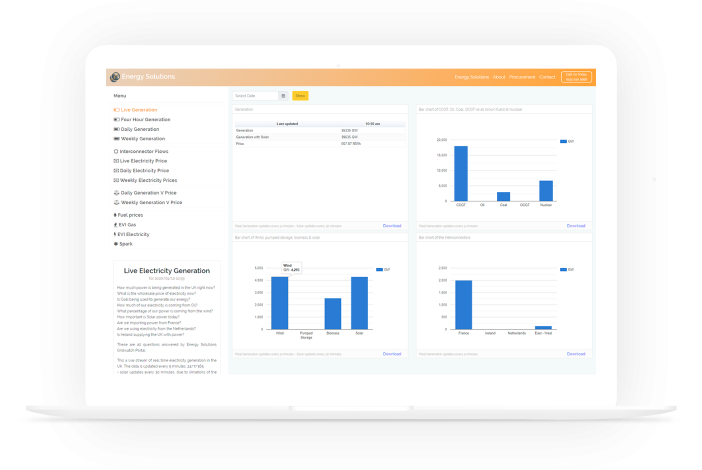Screen dimensions: 702x470
Task: Download the interconnectors bar chart data
Action: click(x=576, y=354)
